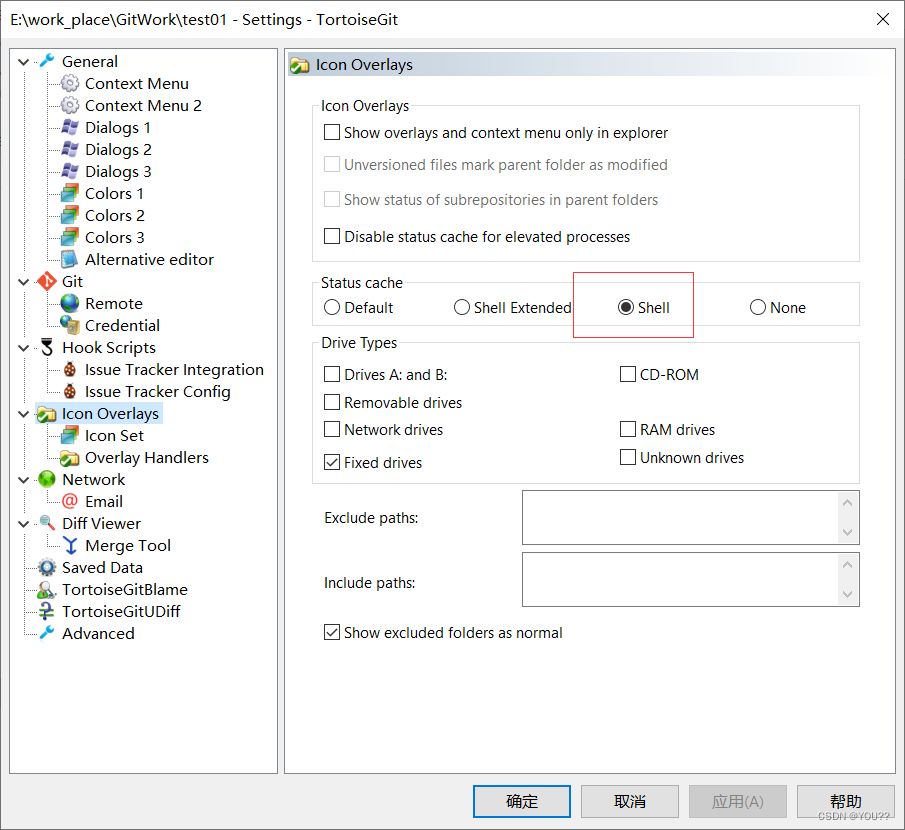Image resolution: width=905 pixels, height=830 pixels.
Task: Click the Advanced wrench icon
Action: [47, 633]
